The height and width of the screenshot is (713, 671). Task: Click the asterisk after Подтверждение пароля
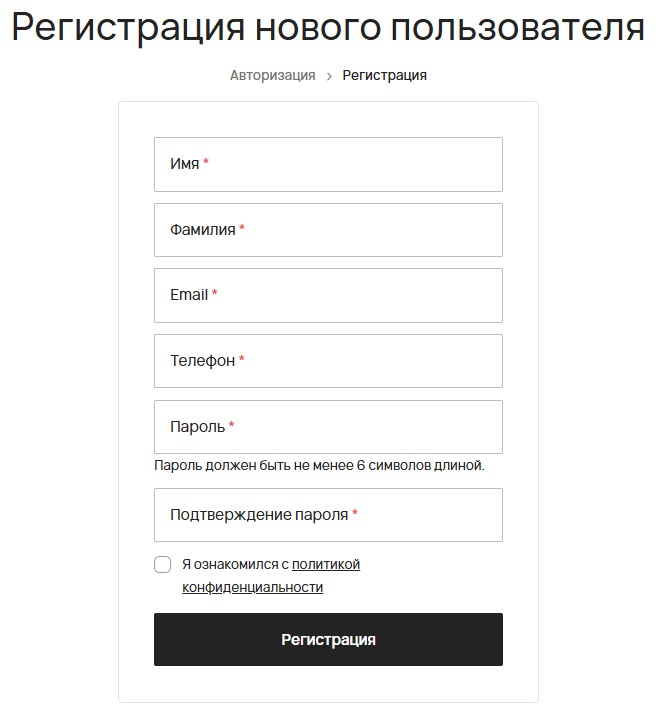point(355,514)
